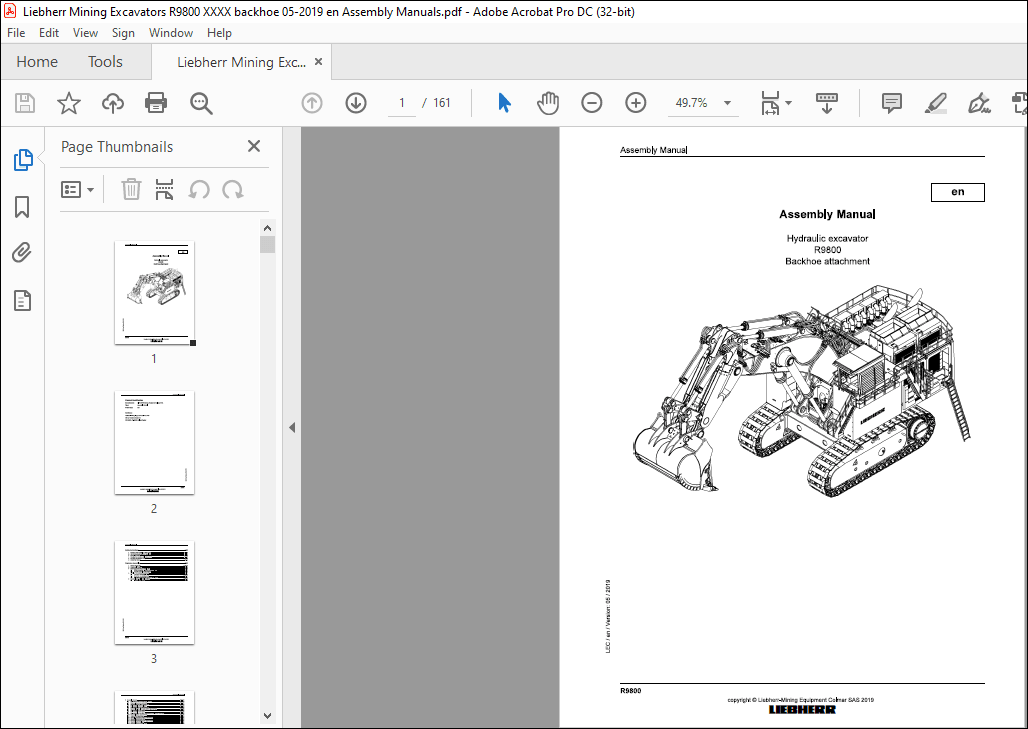Add the document to favorites with the star
Screen dimensions: 1028x729
(67, 102)
